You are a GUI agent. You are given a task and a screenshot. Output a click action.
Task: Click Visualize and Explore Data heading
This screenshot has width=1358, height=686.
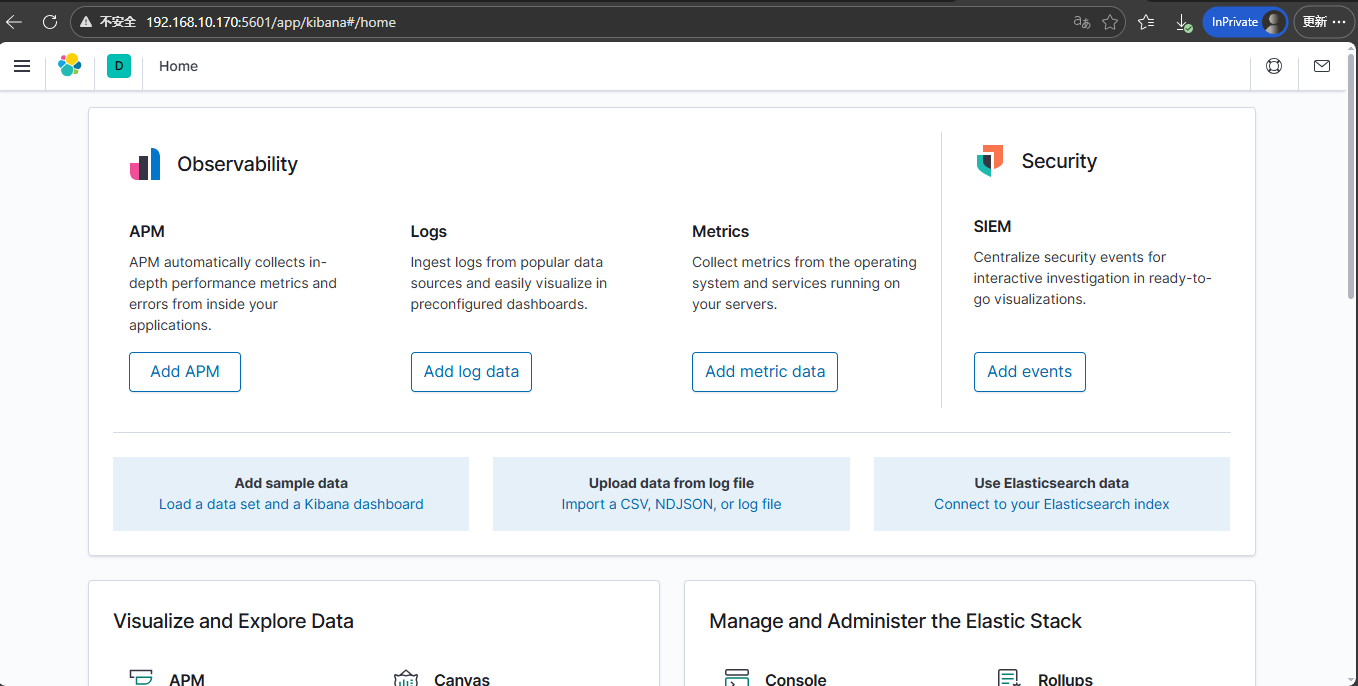(x=234, y=621)
